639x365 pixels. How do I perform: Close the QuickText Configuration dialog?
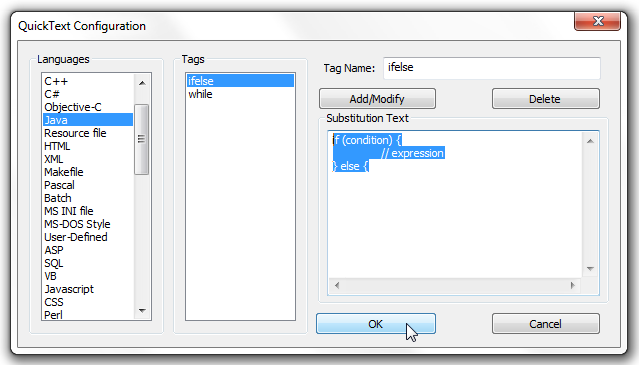click(x=597, y=21)
